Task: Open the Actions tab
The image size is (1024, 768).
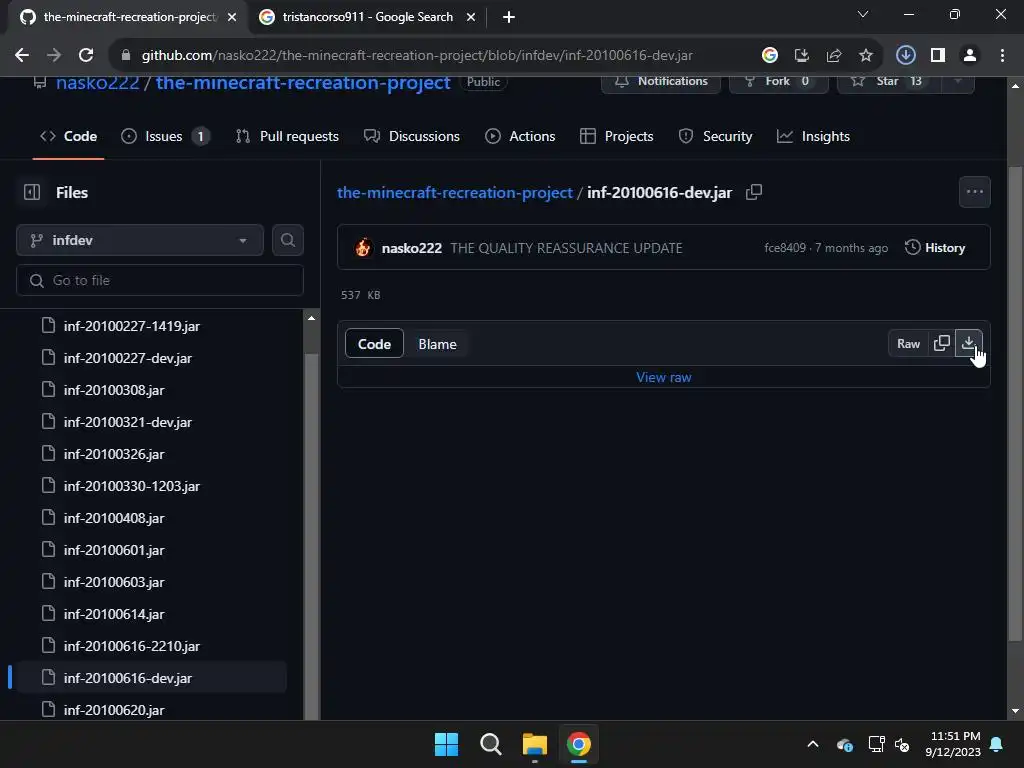Action: pyautogui.click(x=520, y=136)
